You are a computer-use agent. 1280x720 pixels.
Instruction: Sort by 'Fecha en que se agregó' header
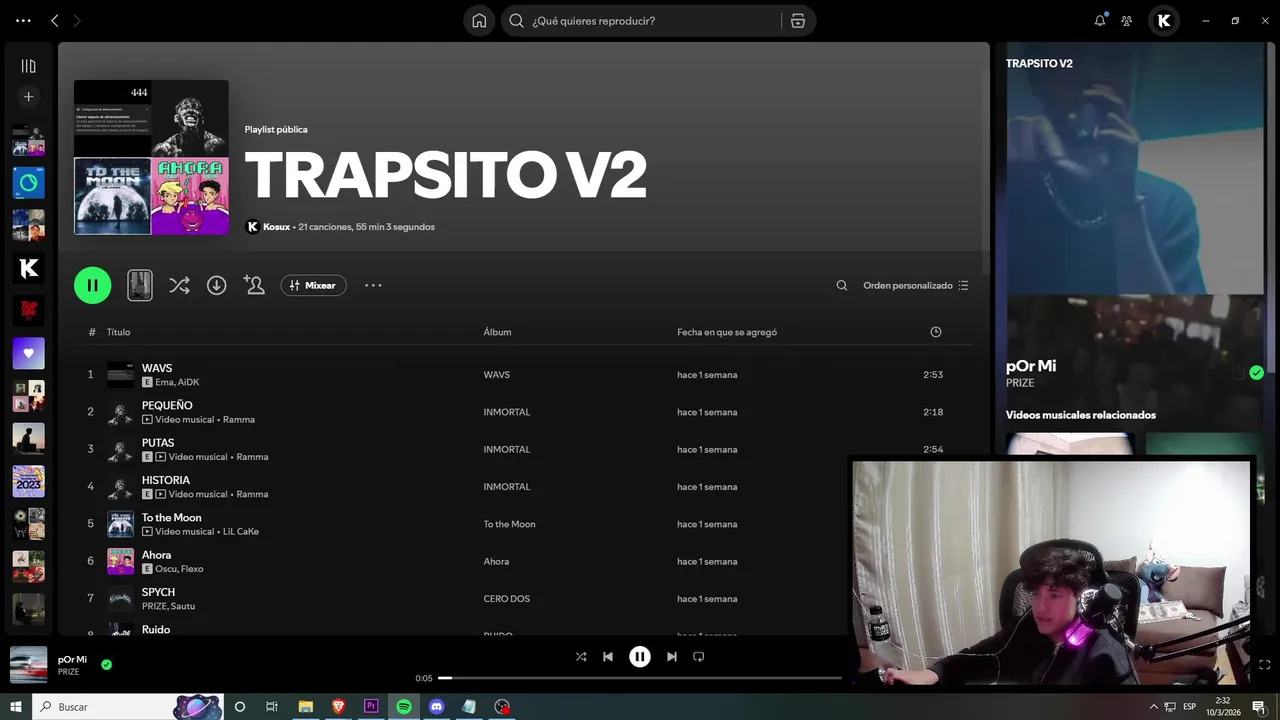(x=727, y=332)
